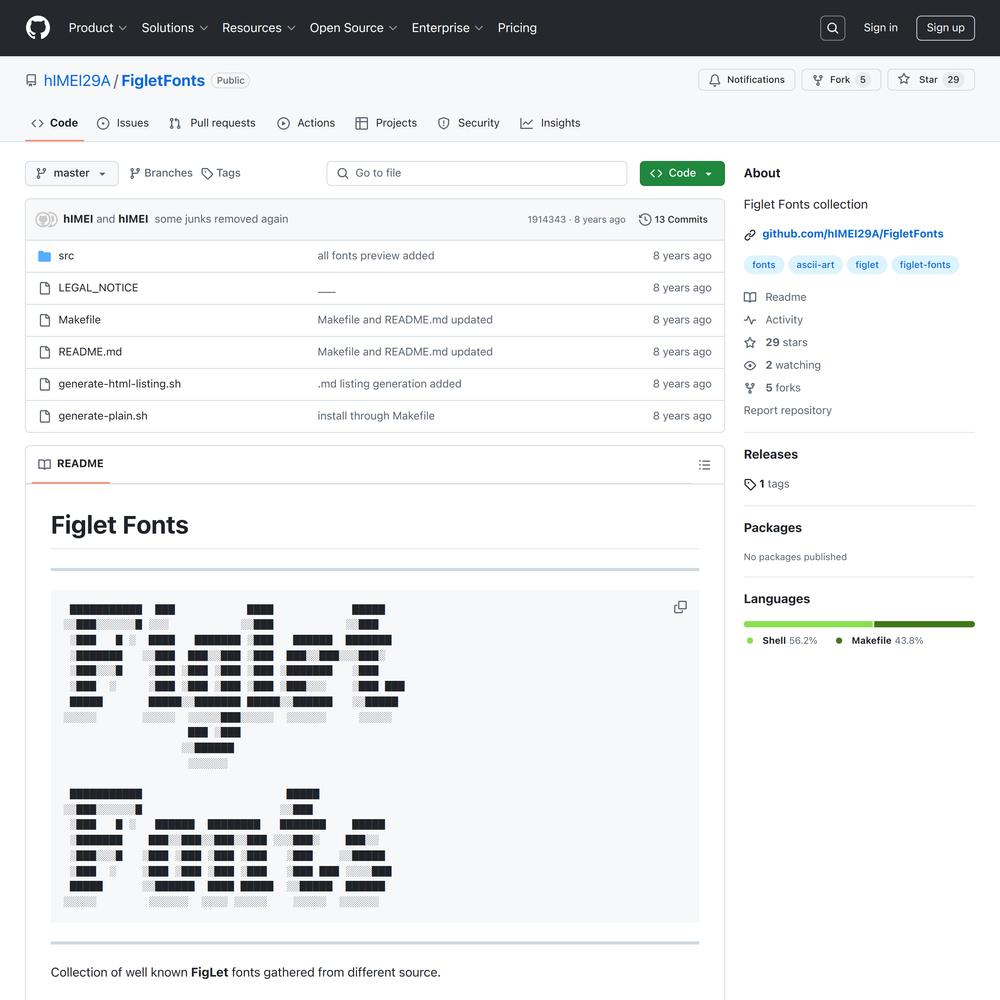Open the 'some junks removed again' commit message
Screen dimensions: 1000x1000
tap(221, 219)
